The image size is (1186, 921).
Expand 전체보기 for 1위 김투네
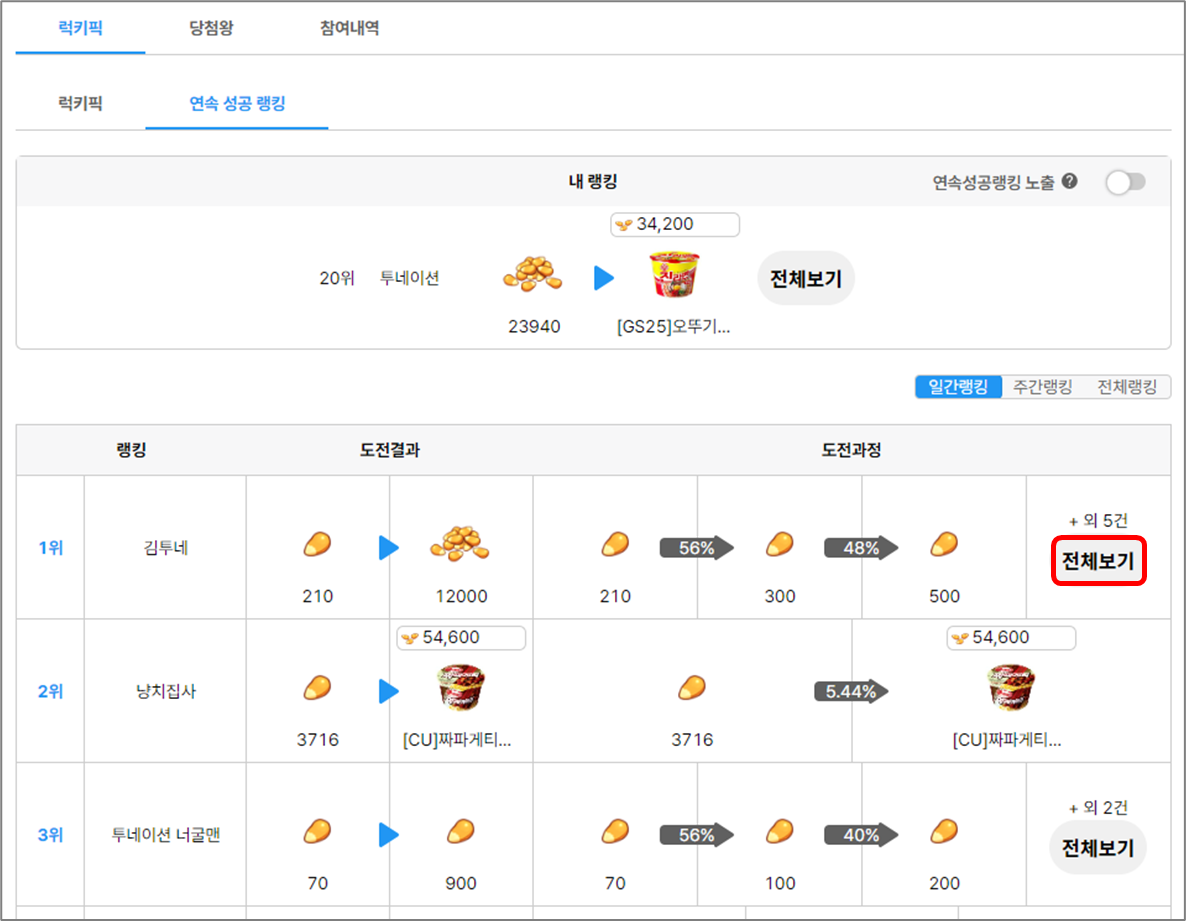(x=1097, y=563)
